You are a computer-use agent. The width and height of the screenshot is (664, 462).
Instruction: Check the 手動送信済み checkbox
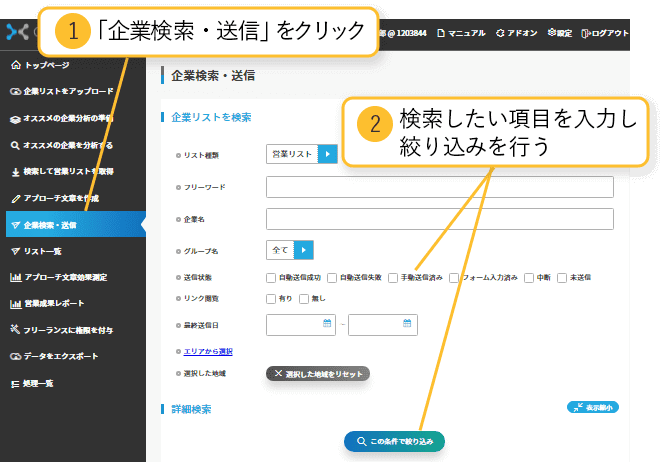(x=393, y=278)
